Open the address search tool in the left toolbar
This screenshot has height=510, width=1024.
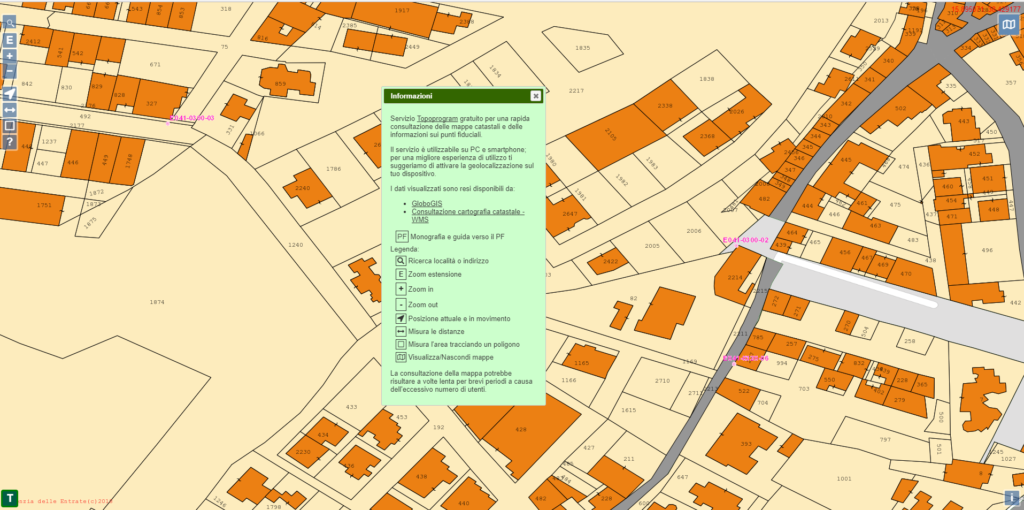(x=10, y=23)
